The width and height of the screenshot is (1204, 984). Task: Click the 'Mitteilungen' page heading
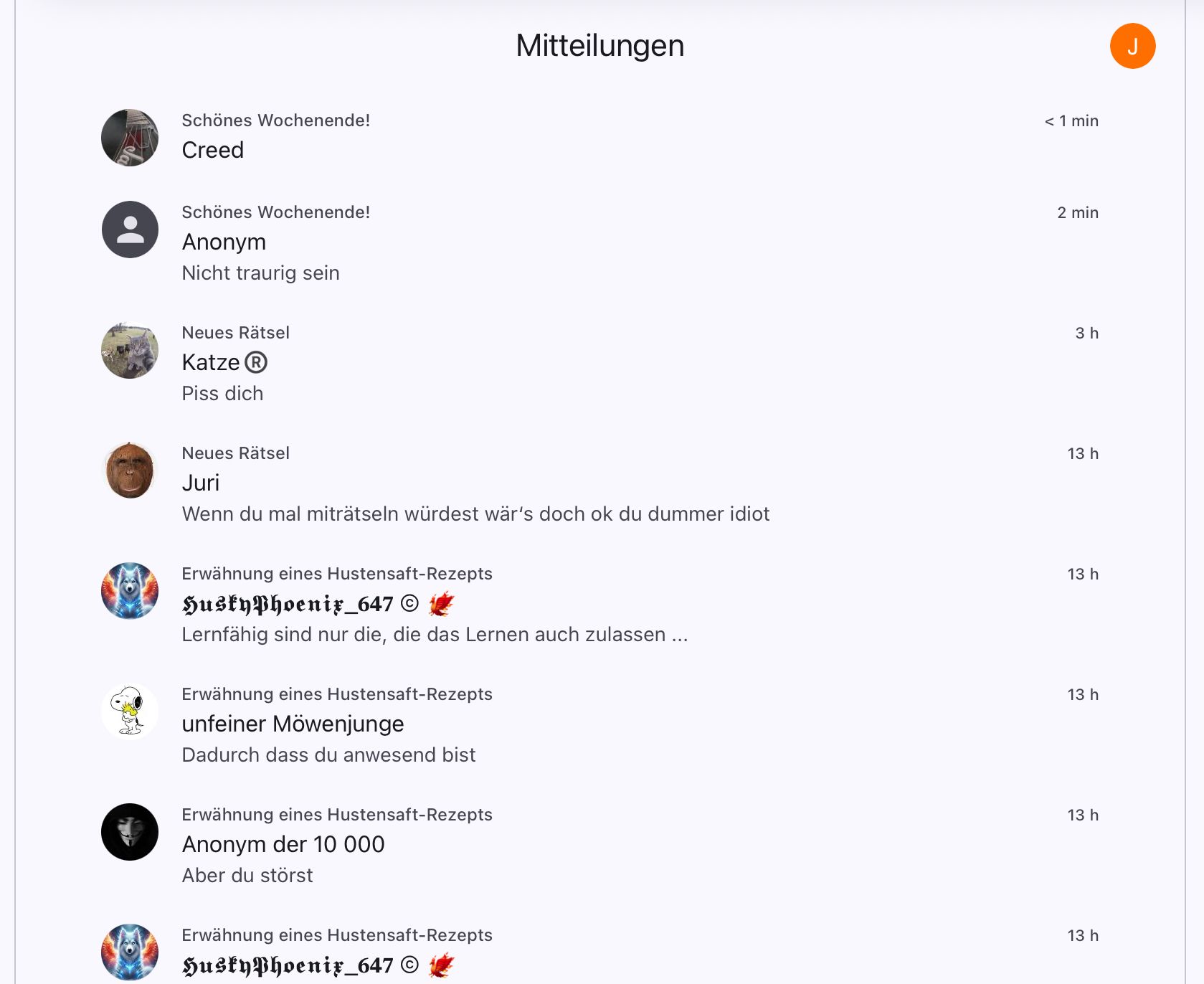600,46
